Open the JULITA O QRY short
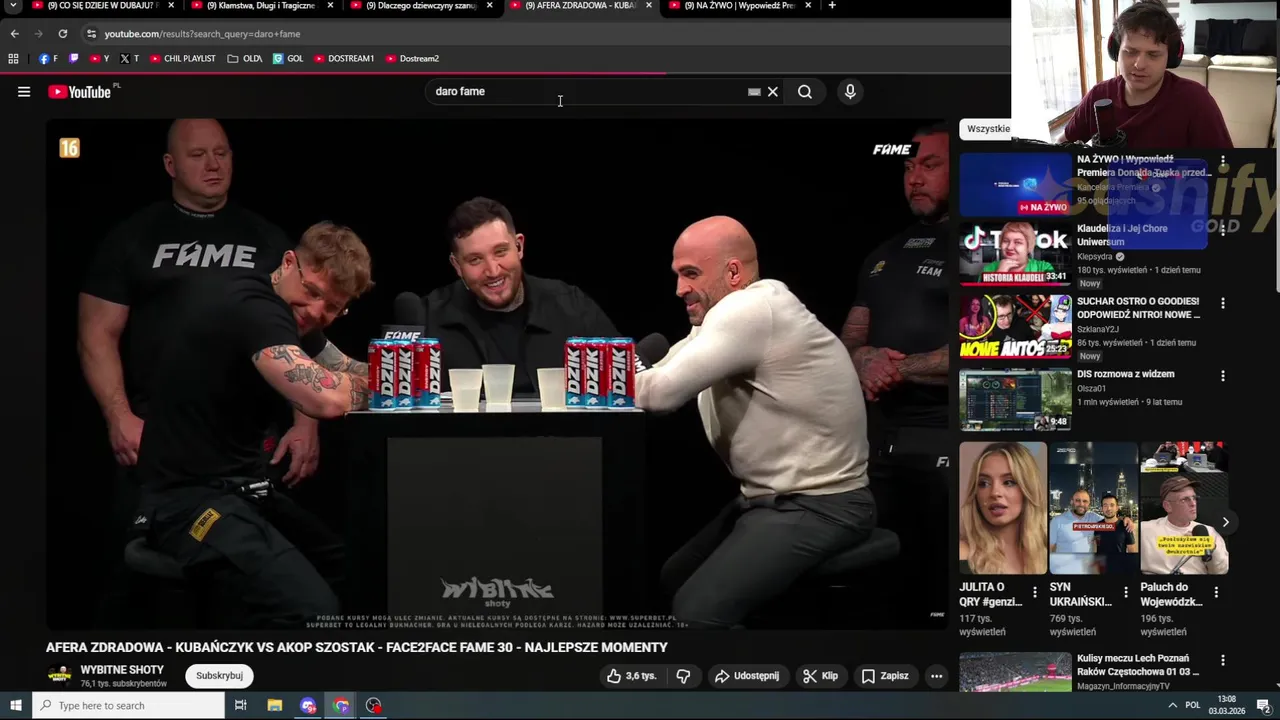The height and width of the screenshot is (720, 1280). pos(1003,508)
